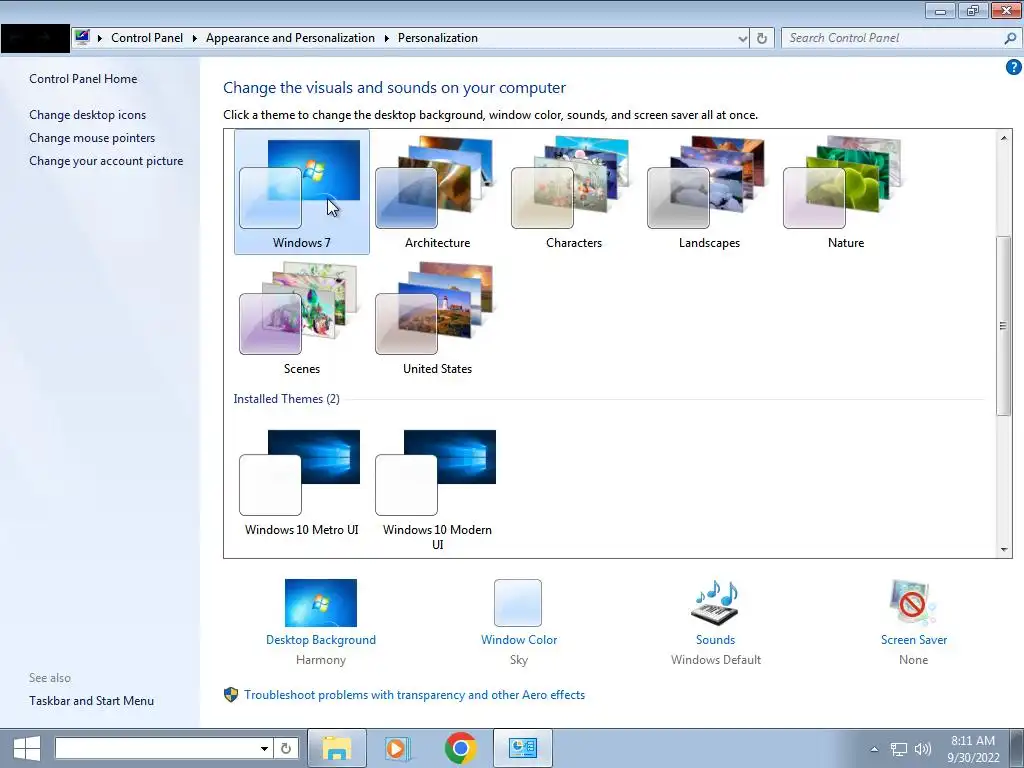
Task: Click the Personalization breadcrumb
Action: [438, 38]
